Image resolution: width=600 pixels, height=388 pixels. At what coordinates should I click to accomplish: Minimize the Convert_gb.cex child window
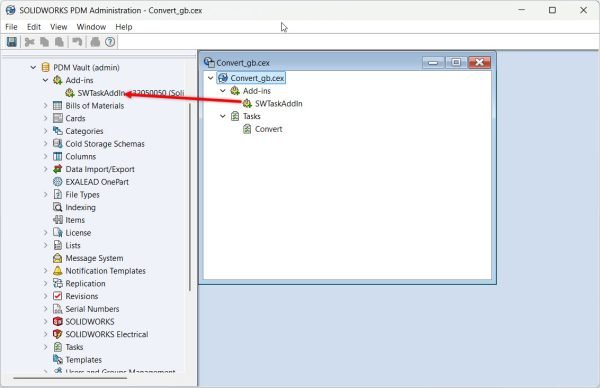[x=433, y=62]
